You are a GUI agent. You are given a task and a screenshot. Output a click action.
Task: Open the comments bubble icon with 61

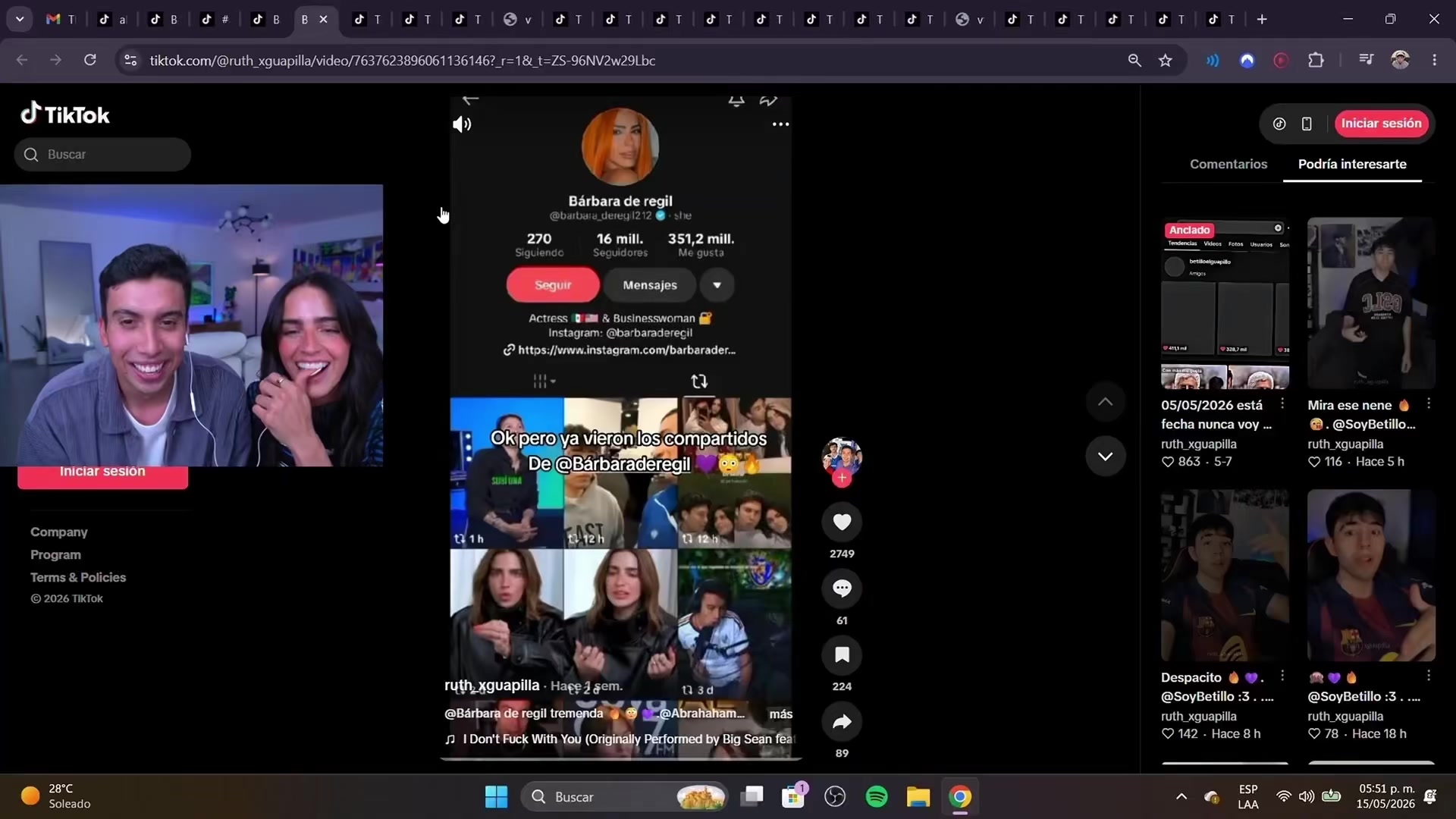click(x=842, y=588)
